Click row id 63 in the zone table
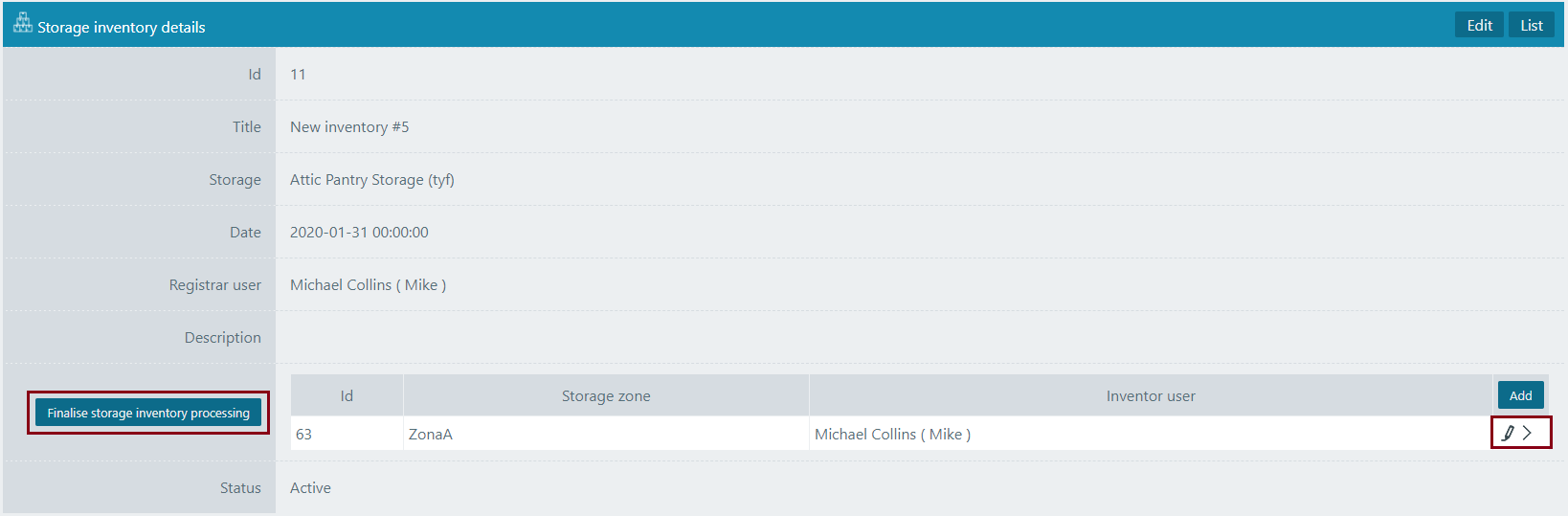 pyautogui.click(x=304, y=435)
